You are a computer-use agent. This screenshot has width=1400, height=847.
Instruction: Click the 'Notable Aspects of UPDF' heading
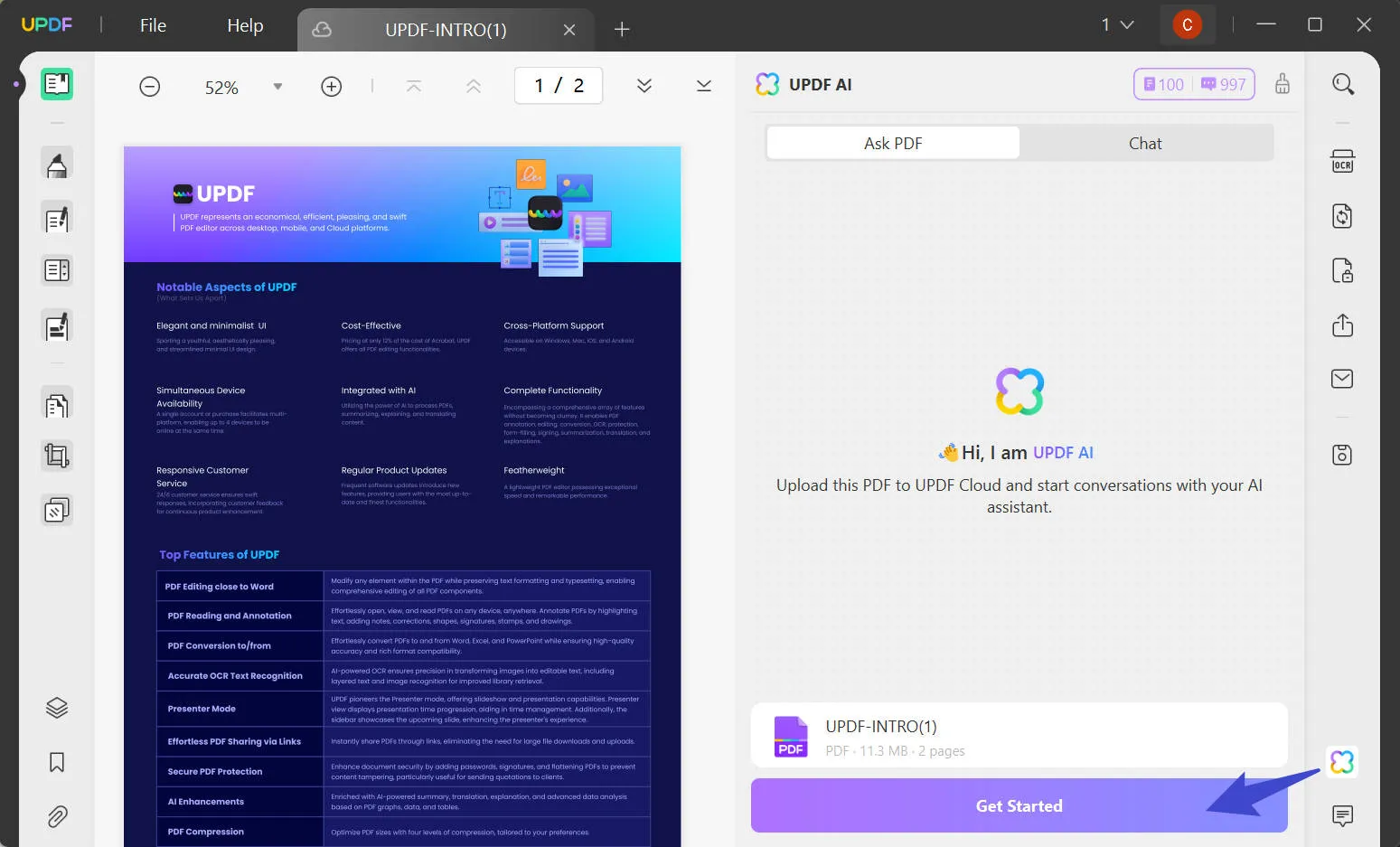coord(227,287)
